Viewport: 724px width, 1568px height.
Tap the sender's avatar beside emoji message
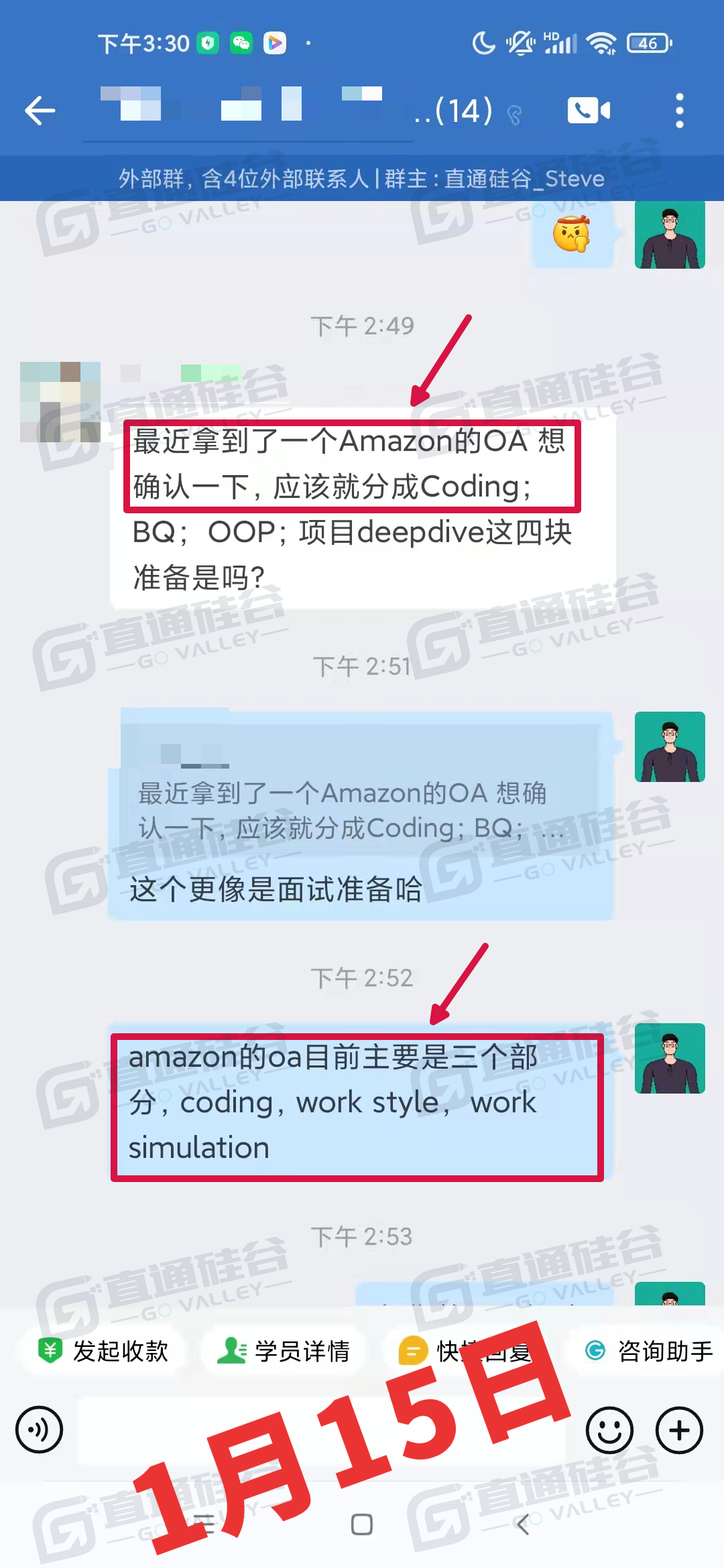pos(670,235)
